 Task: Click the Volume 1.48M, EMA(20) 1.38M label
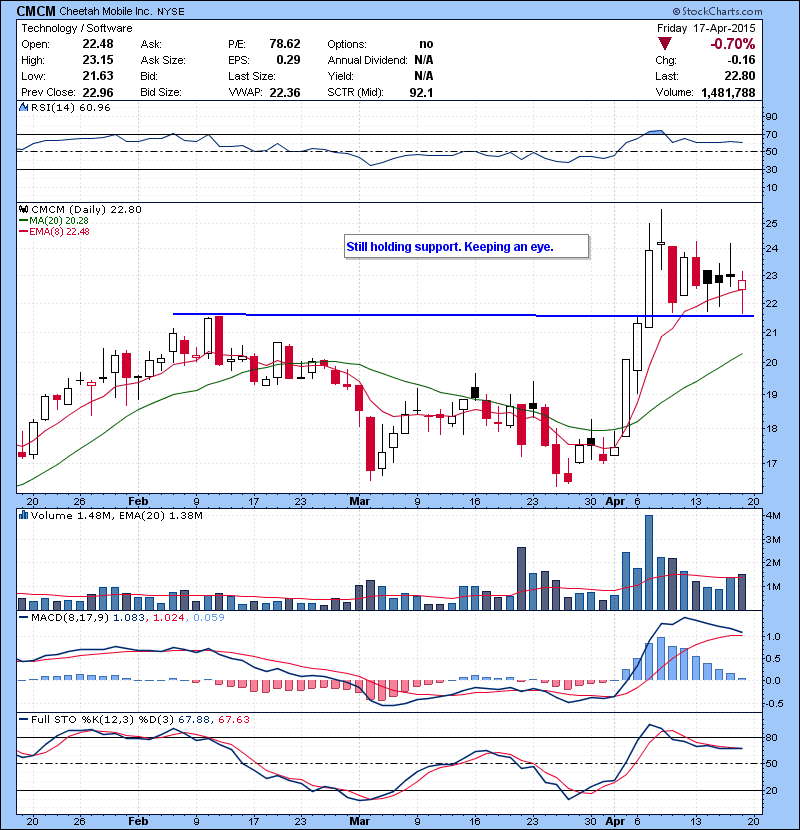pos(116,516)
